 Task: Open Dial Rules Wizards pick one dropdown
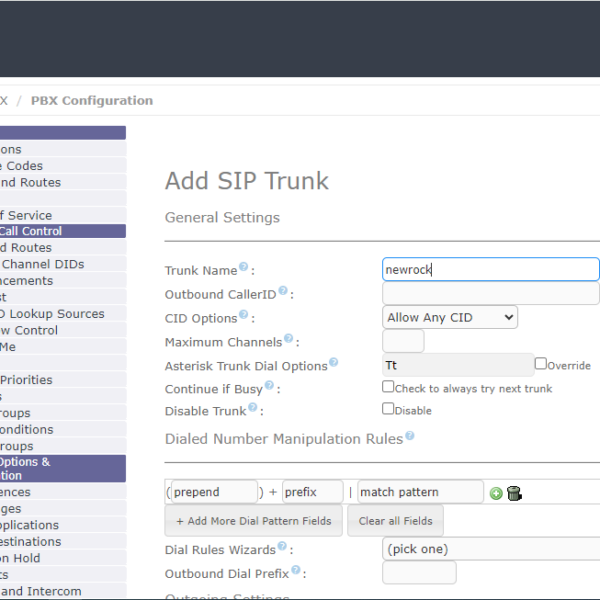point(490,549)
